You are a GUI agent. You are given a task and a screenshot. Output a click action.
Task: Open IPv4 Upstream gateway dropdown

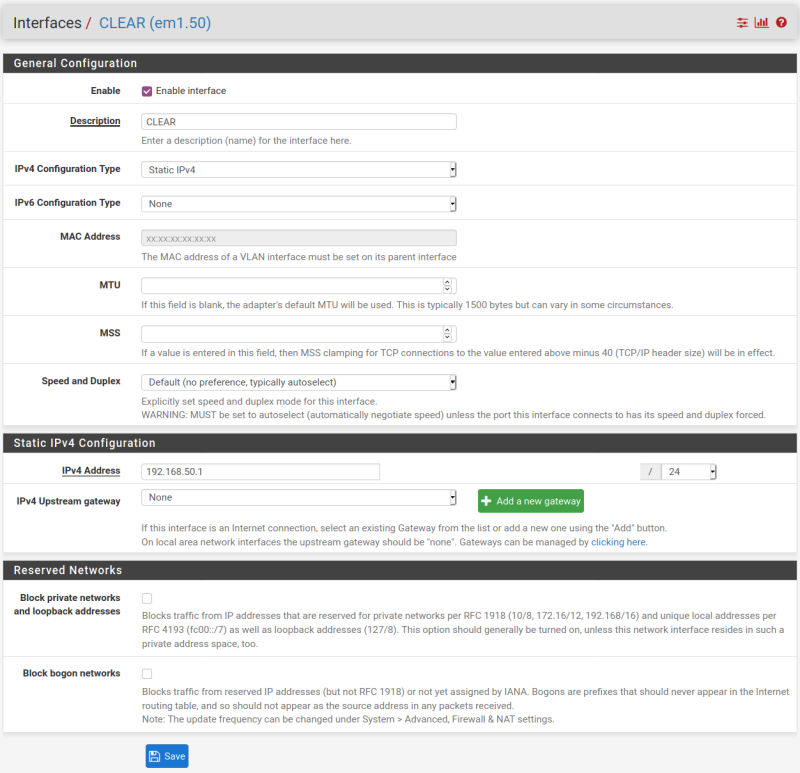point(299,497)
